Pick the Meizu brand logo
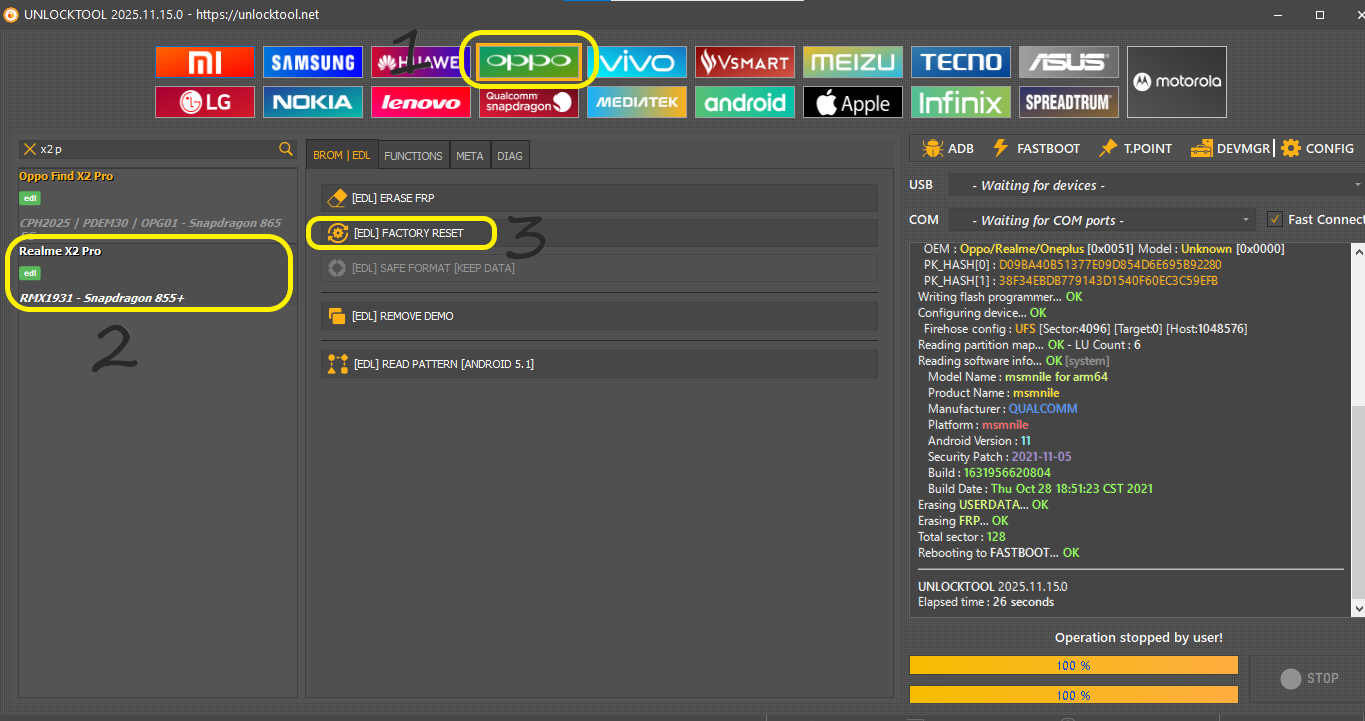Screen dimensions: 1365x721 tap(853, 62)
